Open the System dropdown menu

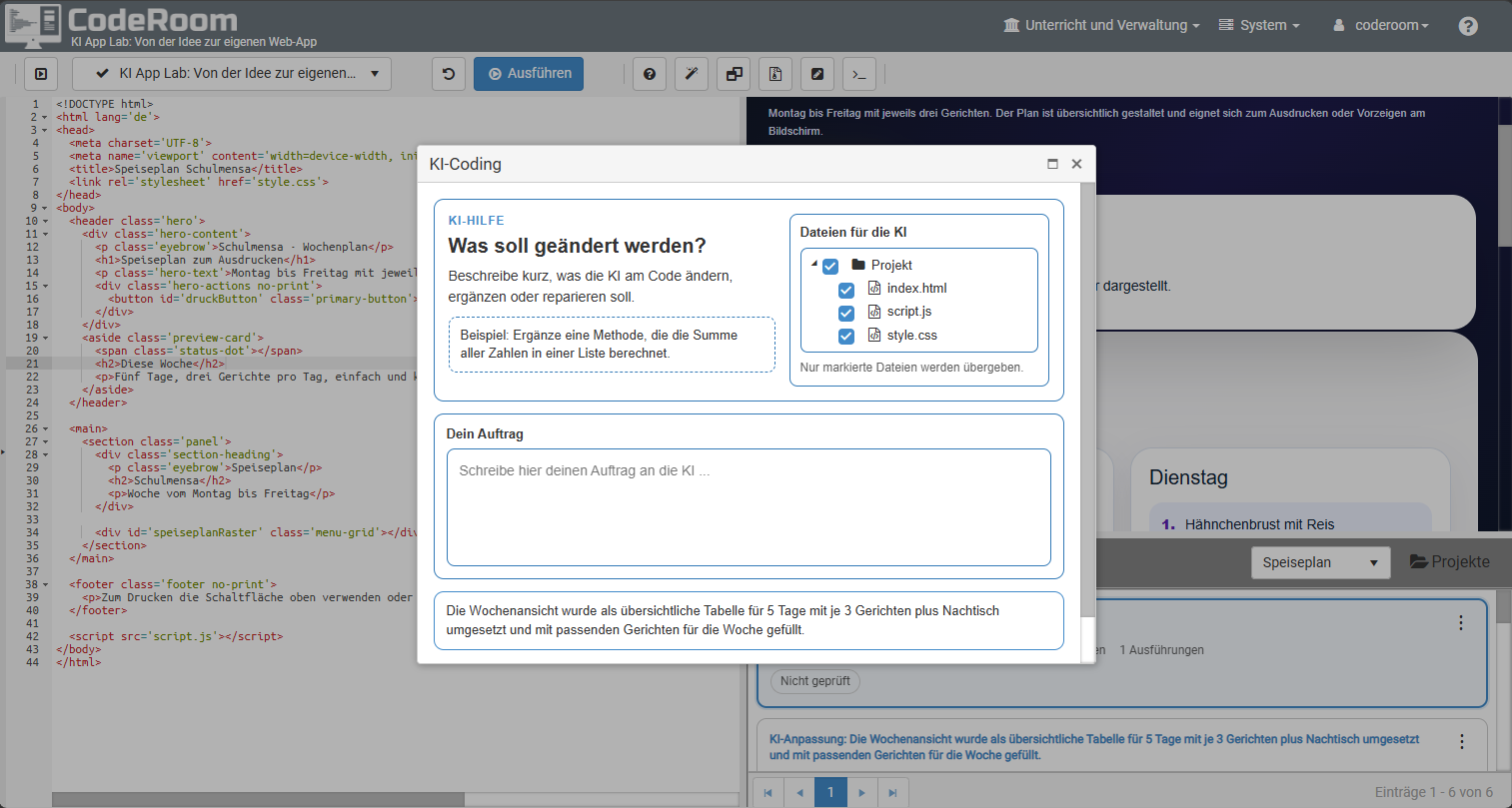[1259, 25]
